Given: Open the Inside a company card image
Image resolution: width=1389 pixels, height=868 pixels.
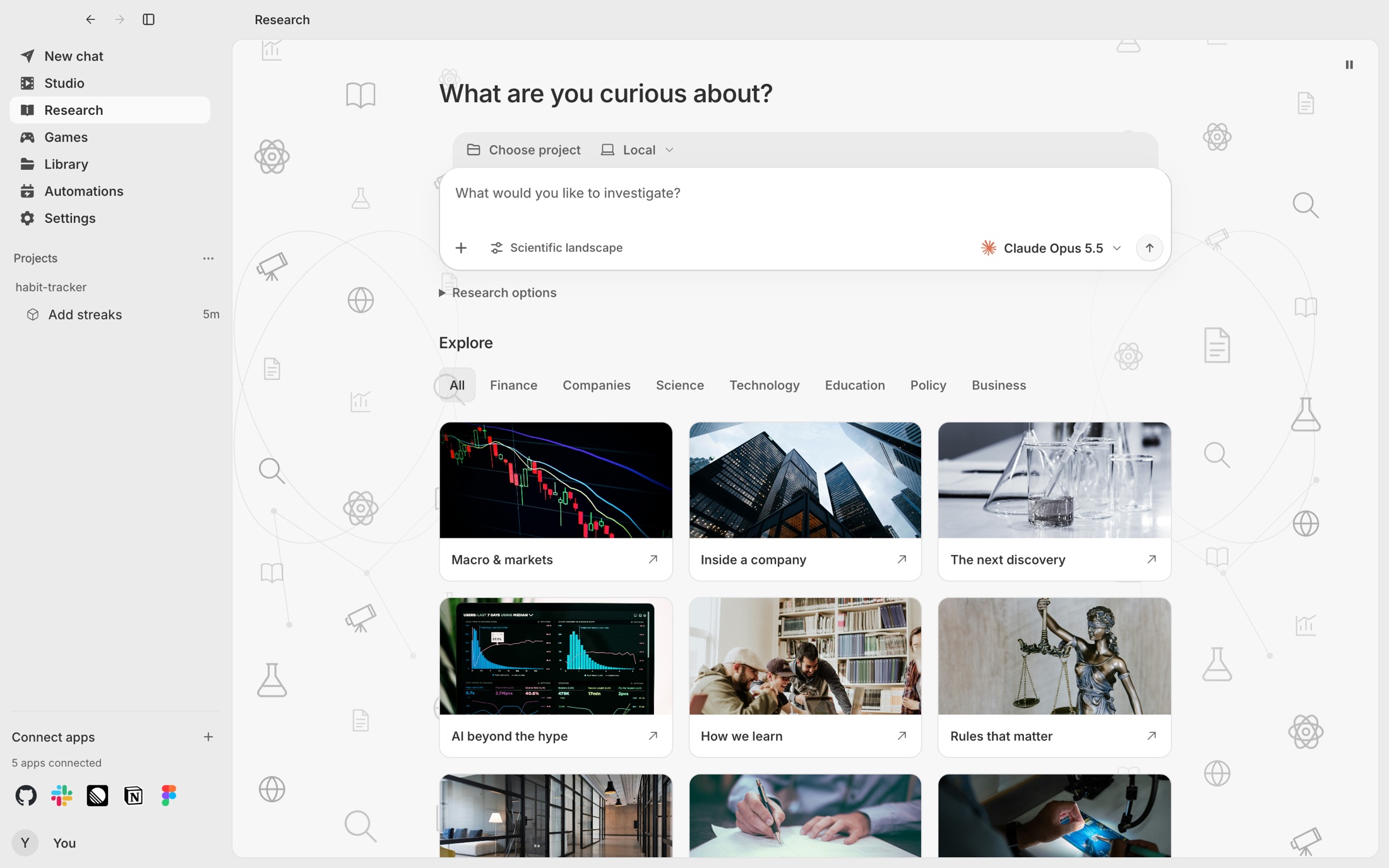Looking at the screenshot, I should pyautogui.click(x=805, y=480).
